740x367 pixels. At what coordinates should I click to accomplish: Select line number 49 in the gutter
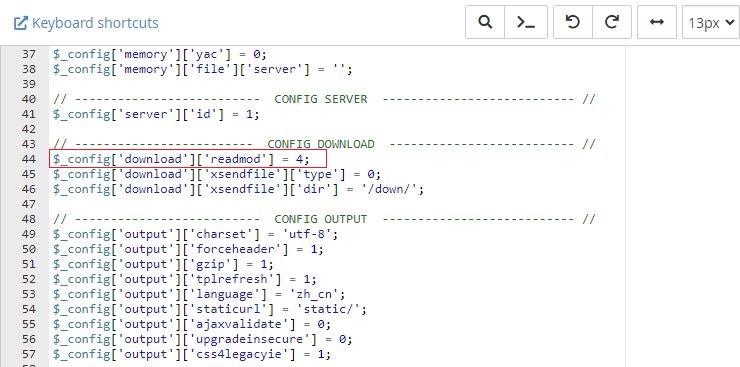pyautogui.click(x=29, y=234)
